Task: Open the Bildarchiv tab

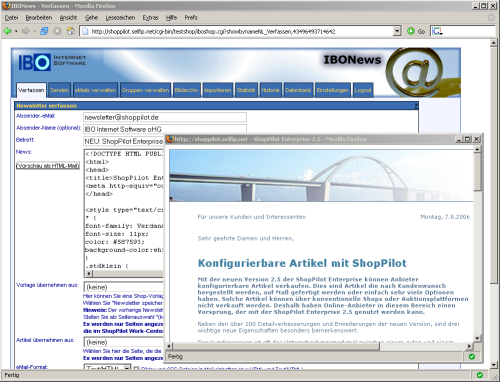Action: click(186, 90)
